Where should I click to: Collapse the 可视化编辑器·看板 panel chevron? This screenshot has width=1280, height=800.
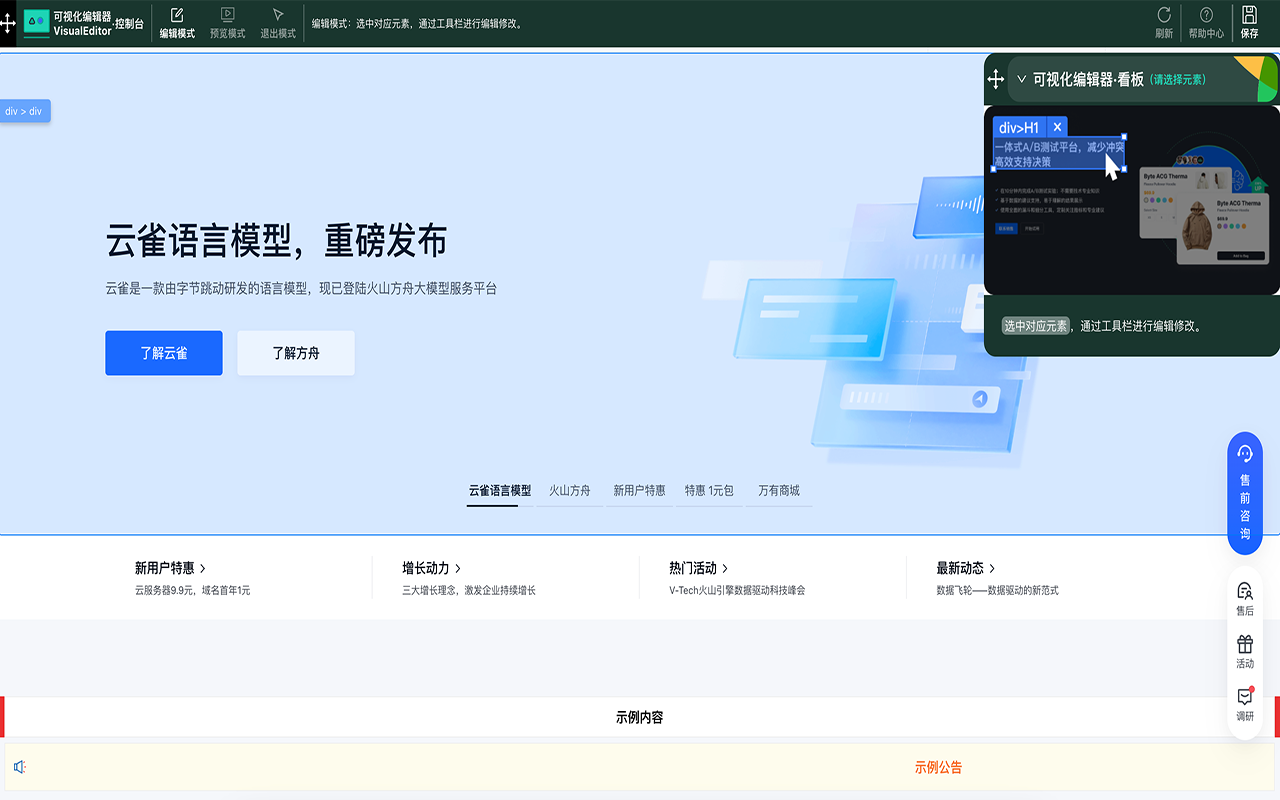tap(1021, 77)
